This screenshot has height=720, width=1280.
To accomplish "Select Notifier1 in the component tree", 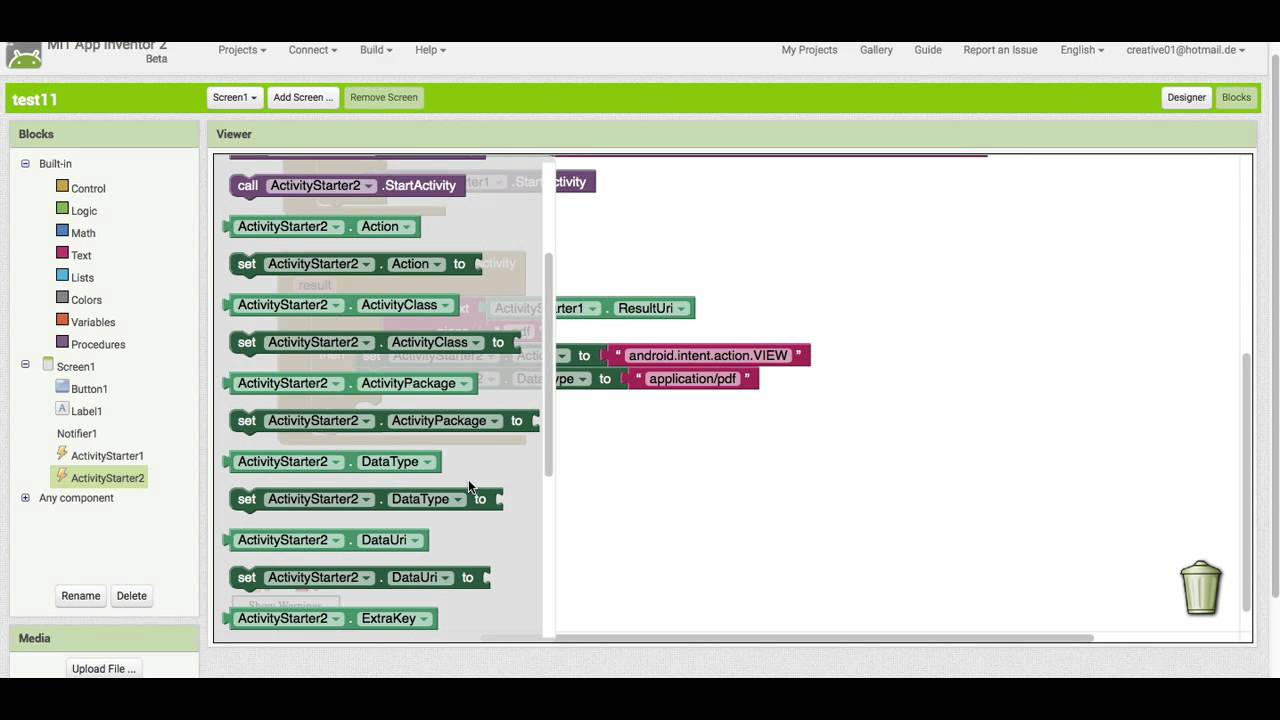I will coord(77,433).
